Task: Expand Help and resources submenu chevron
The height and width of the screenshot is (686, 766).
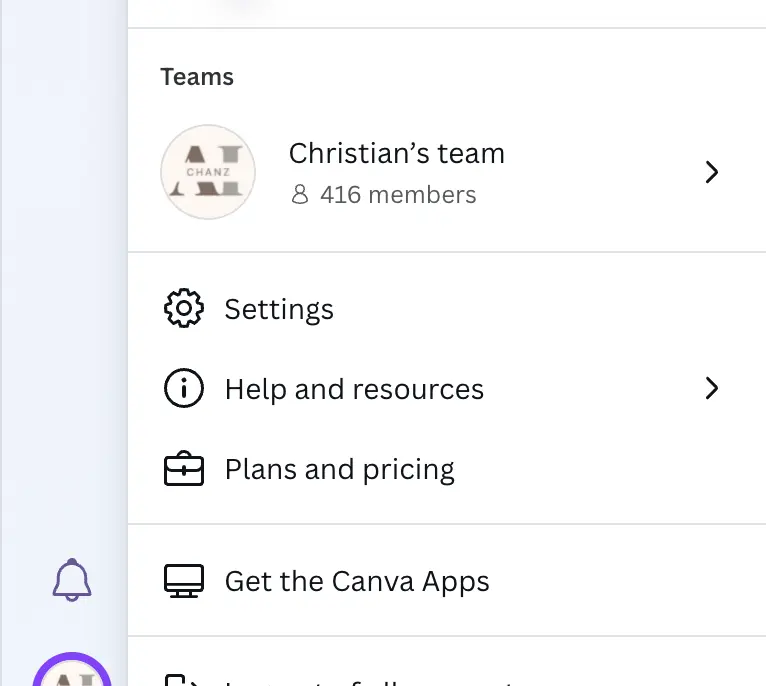Action: [x=712, y=388]
